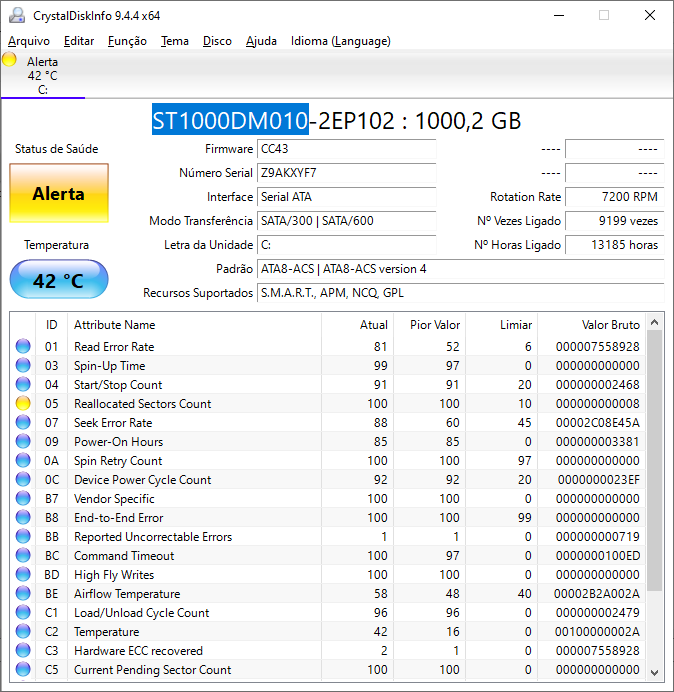Click the 42 °C temperature button
This screenshot has width=674, height=692.
[59, 279]
